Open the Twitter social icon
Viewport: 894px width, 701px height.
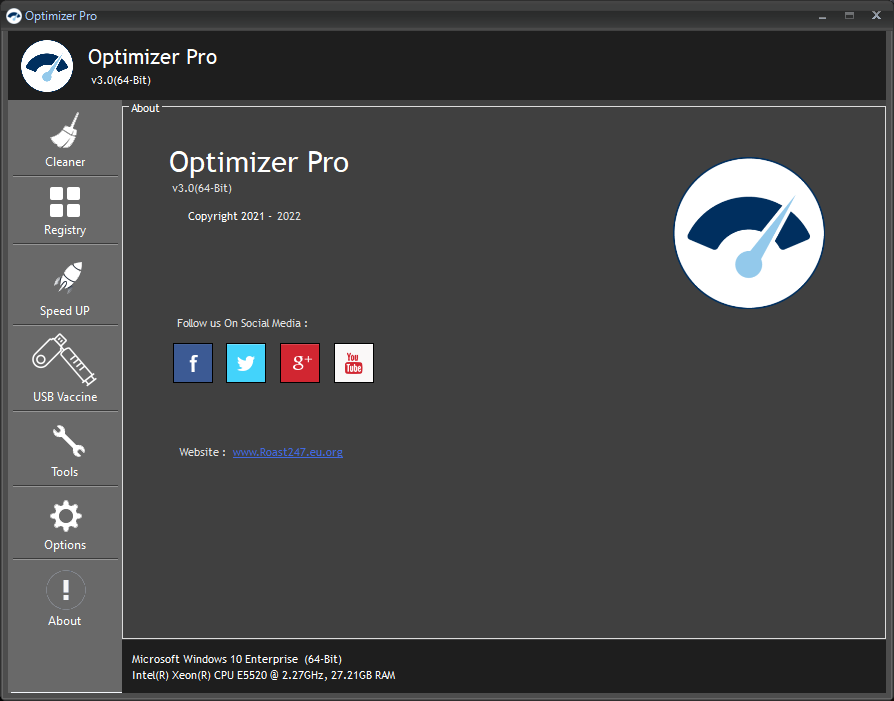tap(246, 363)
